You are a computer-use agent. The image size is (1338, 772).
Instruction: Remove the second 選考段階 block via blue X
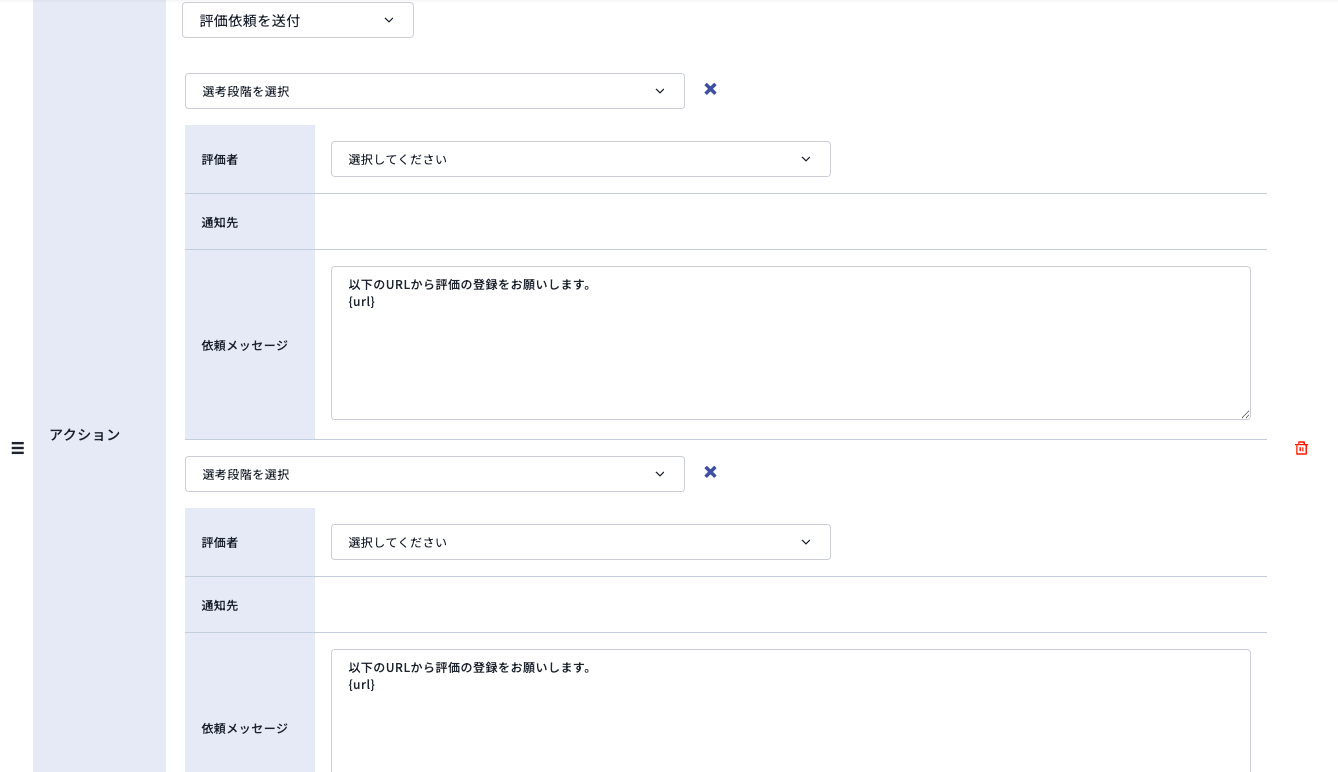point(710,471)
